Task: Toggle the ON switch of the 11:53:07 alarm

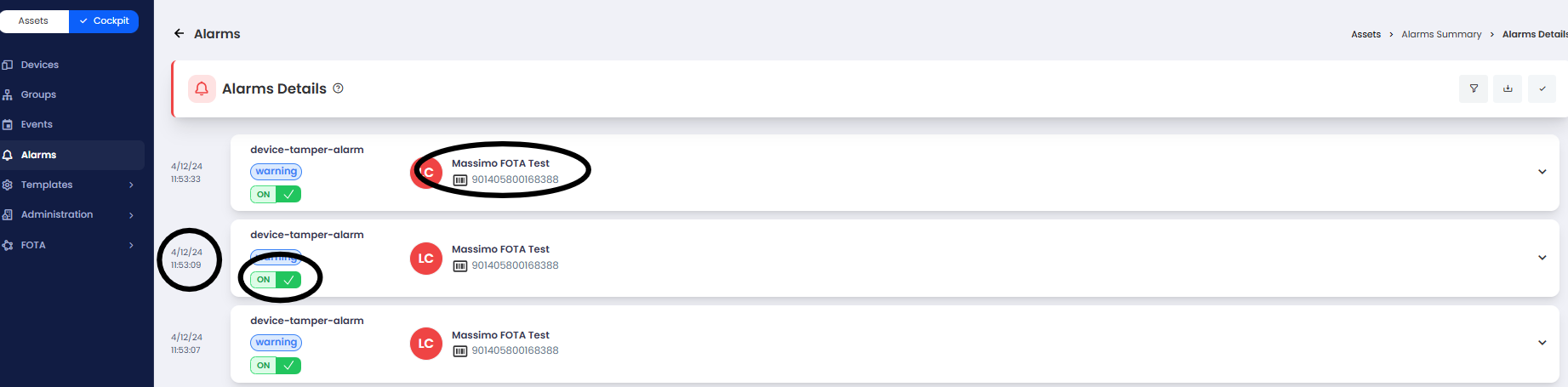Action: click(276, 365)
